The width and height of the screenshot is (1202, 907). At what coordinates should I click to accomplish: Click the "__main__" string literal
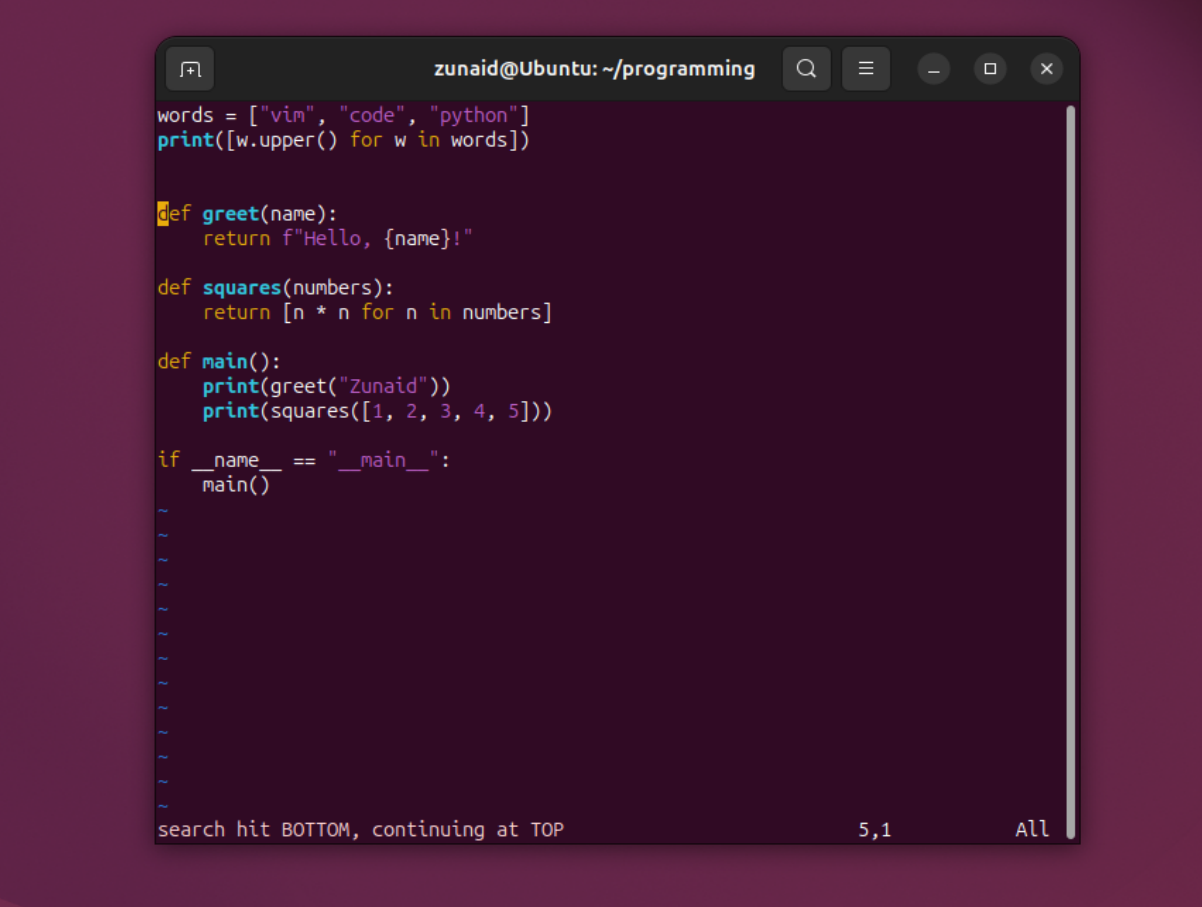[x=383, y=460]
